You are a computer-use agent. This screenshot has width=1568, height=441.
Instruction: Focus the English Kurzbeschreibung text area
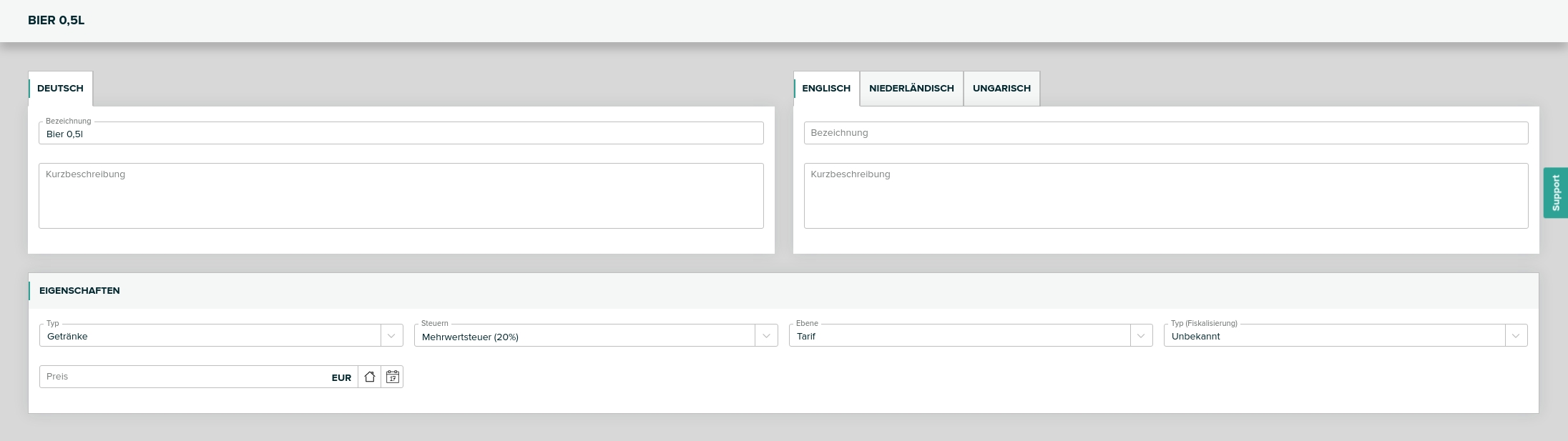tap(1165, 196)
